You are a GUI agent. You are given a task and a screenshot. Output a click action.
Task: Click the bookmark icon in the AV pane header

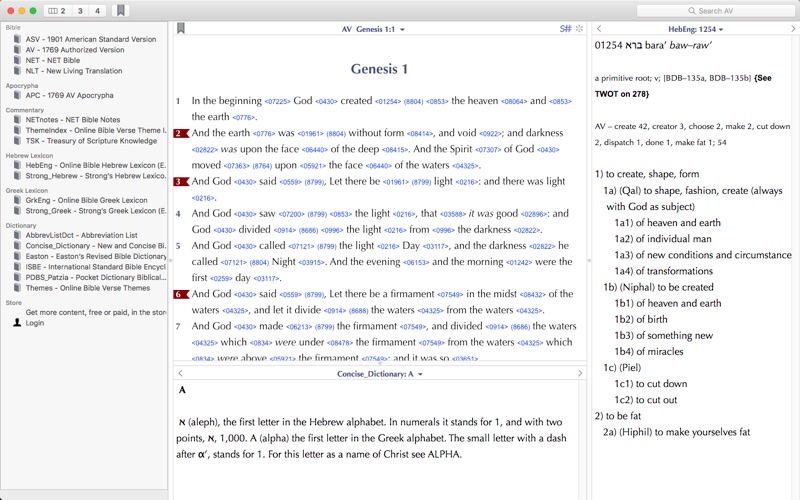pos(181,29)
